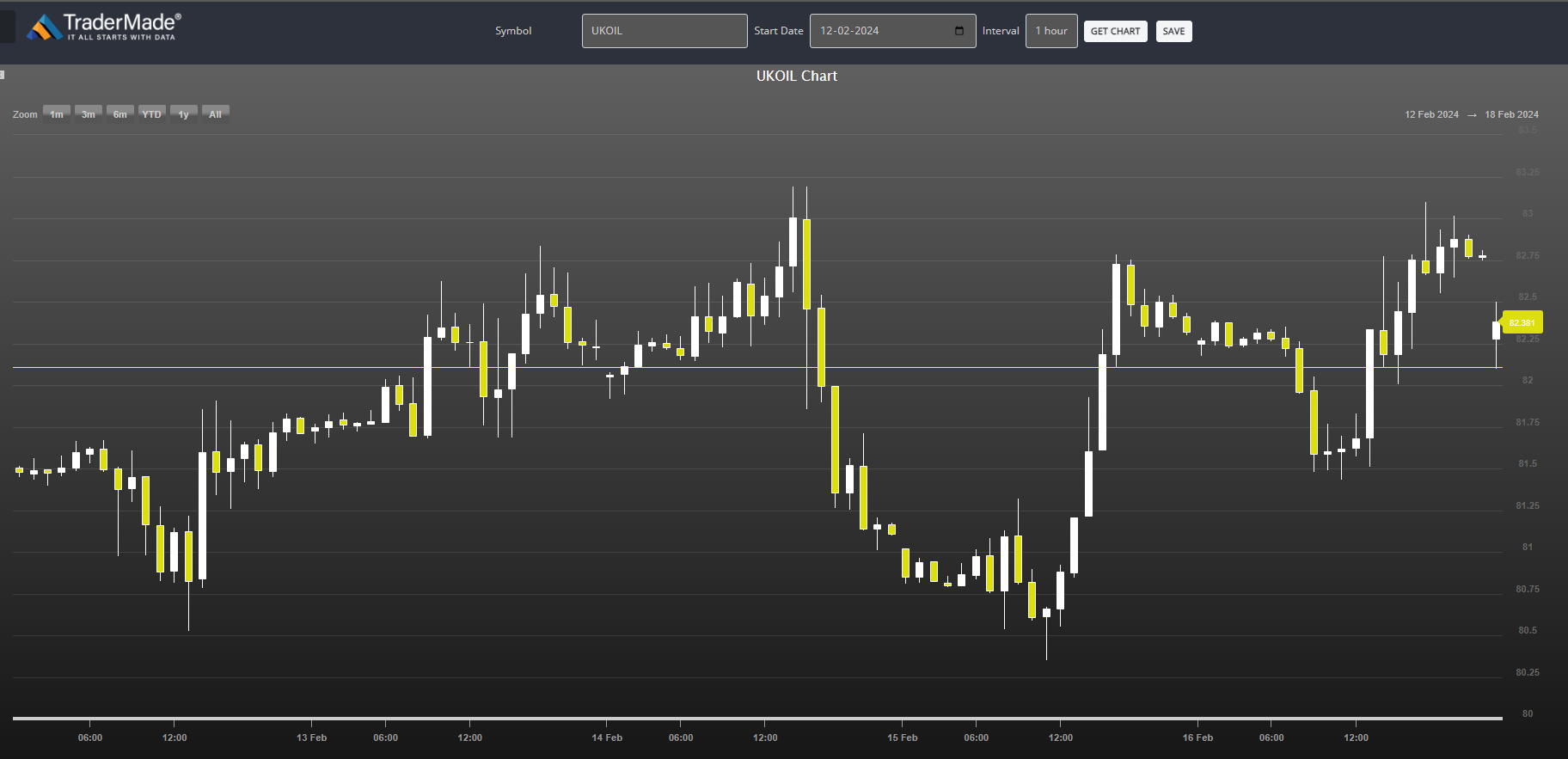Click the 13 Feb x-axis label
Image resolution: width=1568 pixels, height=759 pixels.
point(311,738)
